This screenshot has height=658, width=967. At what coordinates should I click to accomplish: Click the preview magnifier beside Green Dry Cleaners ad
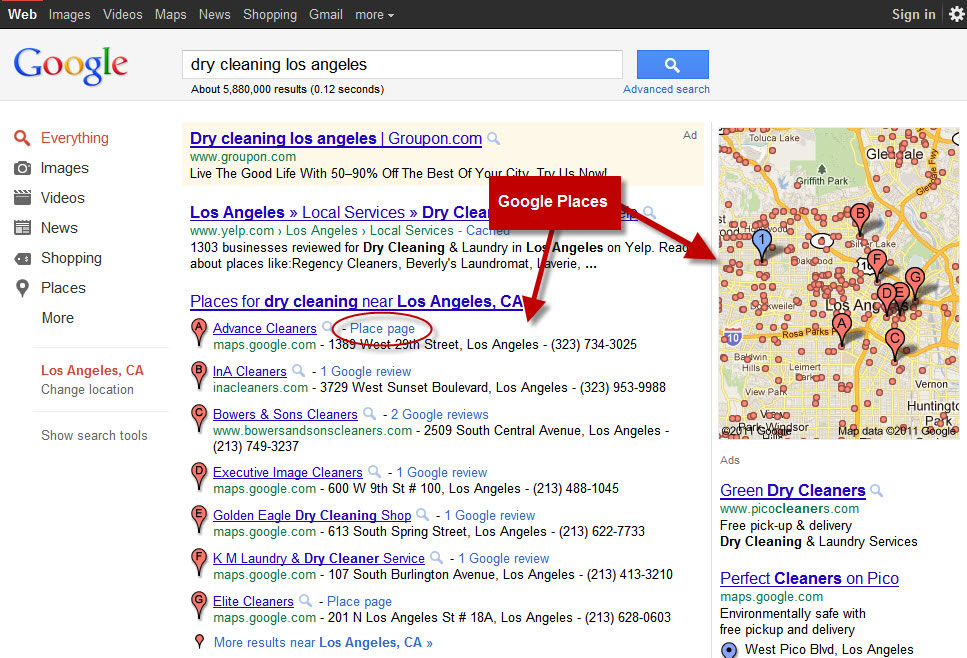click(876, 491)
